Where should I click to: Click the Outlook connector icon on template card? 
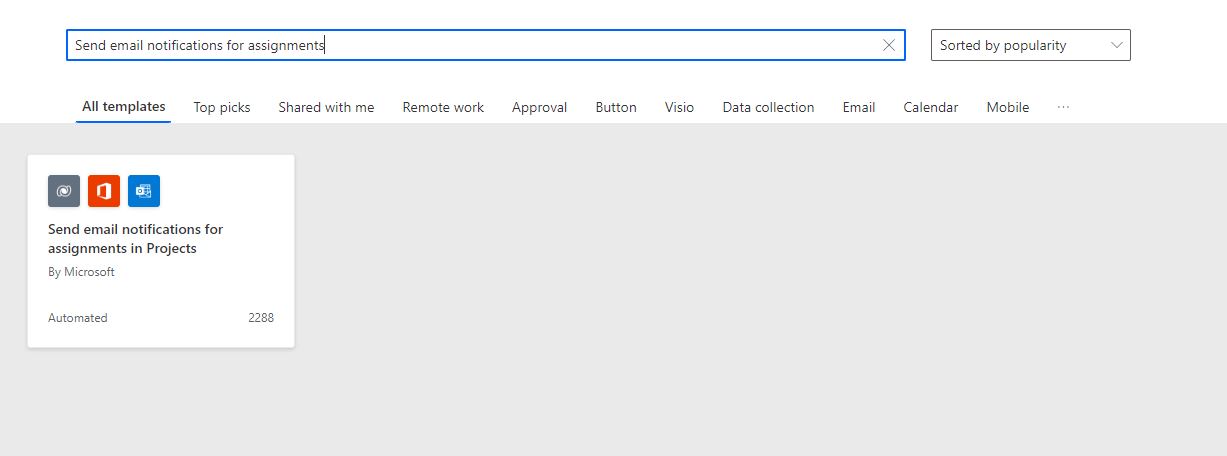coord(144,191)
